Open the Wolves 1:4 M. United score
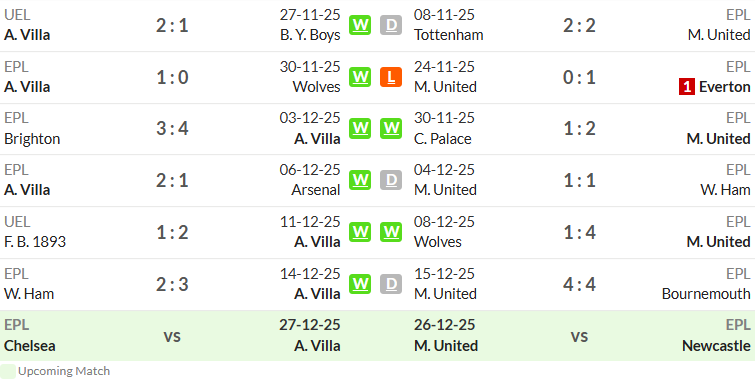 (579, 232)
